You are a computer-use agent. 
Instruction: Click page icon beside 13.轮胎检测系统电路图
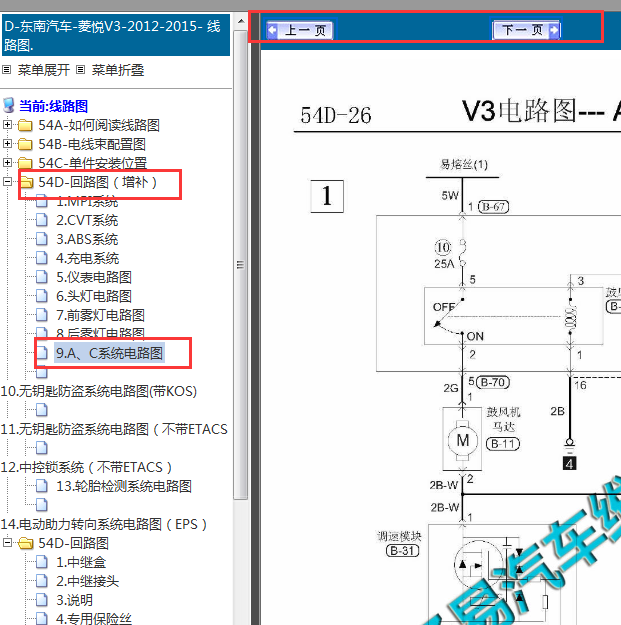coord(42,486)
